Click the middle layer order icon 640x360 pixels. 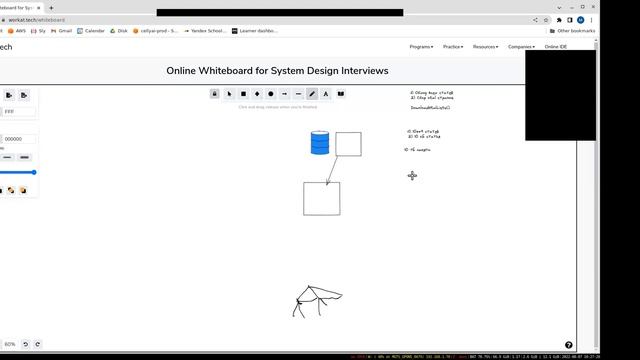coord(11,190)
